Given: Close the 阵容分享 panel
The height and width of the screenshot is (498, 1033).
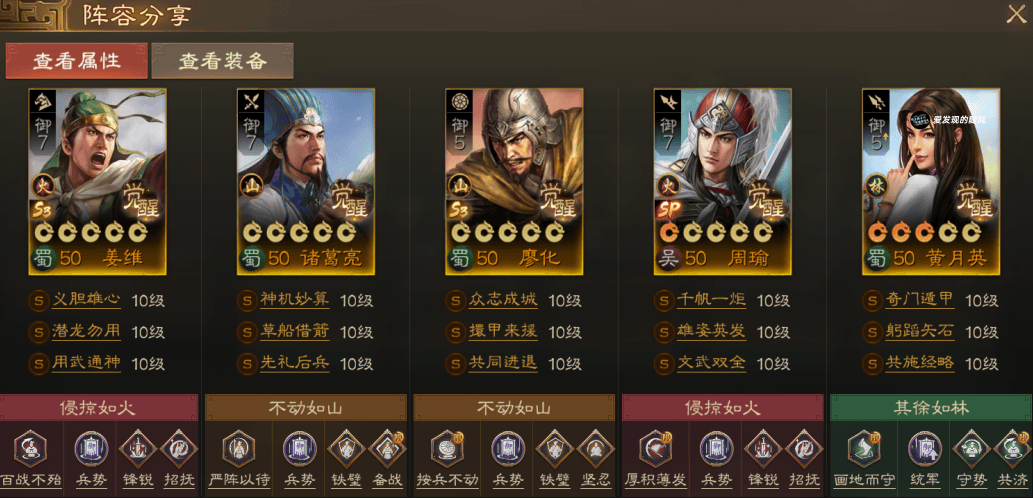Looking at the screenshot, I should (1017, 14).
